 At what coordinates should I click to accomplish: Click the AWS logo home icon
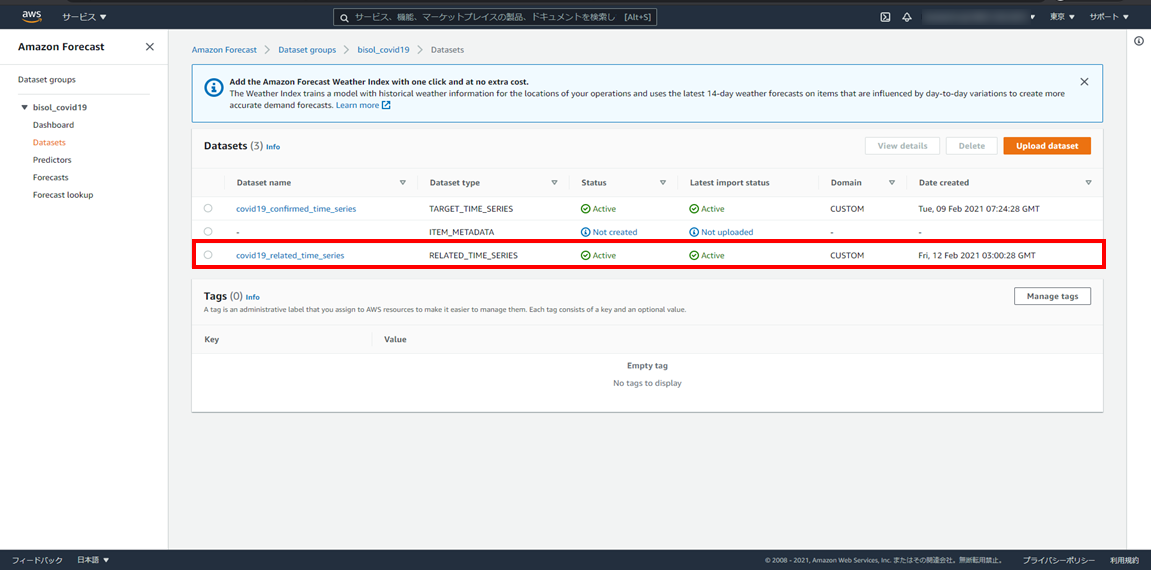(x=31, y=17)
